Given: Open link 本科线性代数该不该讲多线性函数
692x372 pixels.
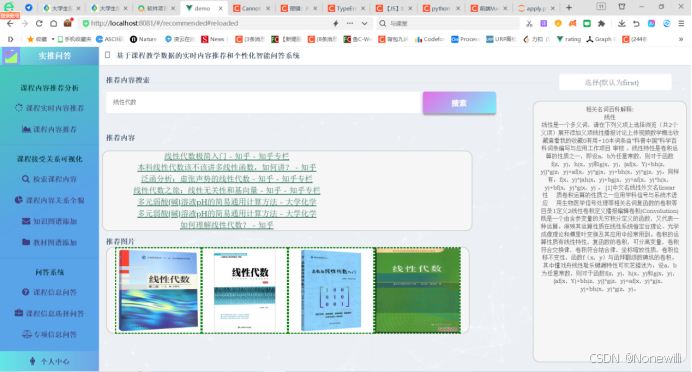Looking at the screenshot, I should (x=226, y=168).
